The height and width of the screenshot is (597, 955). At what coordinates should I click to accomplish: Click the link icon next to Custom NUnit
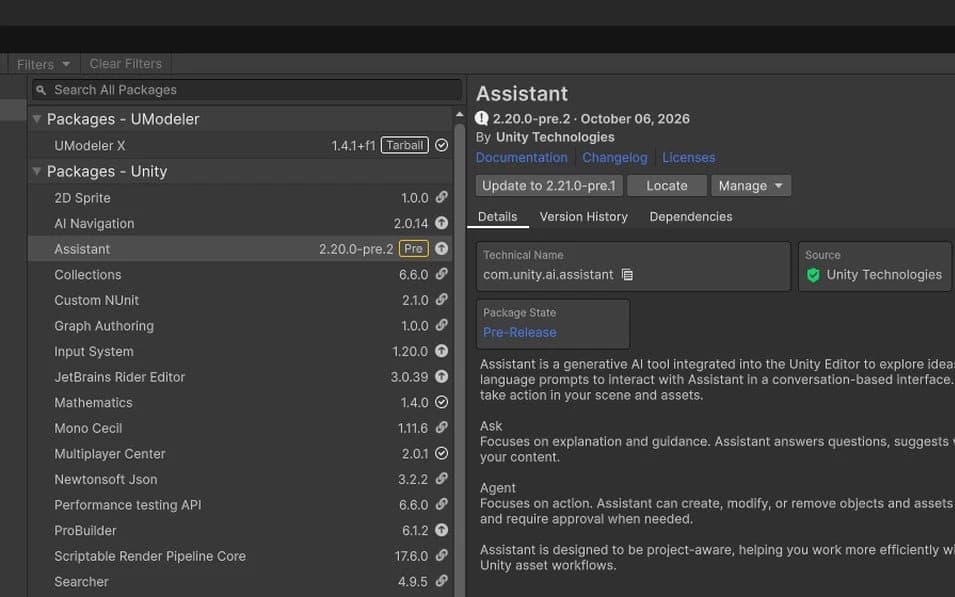pyautogui.click(x=442, y=300)
